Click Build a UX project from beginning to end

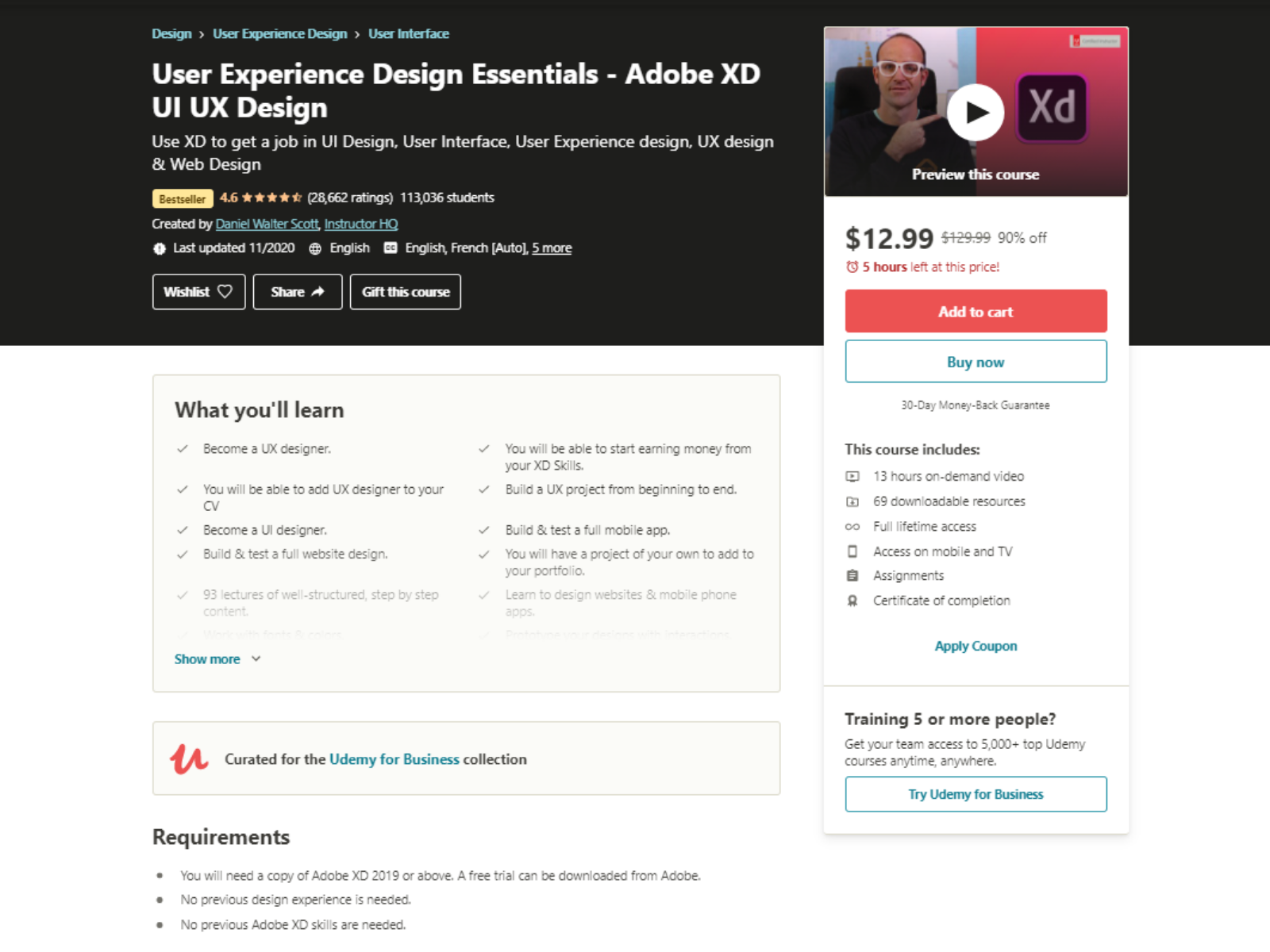[x=621, y=489]
